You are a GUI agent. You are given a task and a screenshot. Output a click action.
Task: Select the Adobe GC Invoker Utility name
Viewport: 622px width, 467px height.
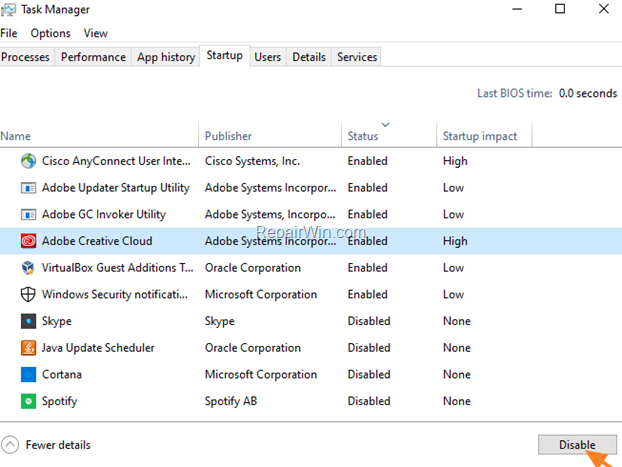pos(104,215)
